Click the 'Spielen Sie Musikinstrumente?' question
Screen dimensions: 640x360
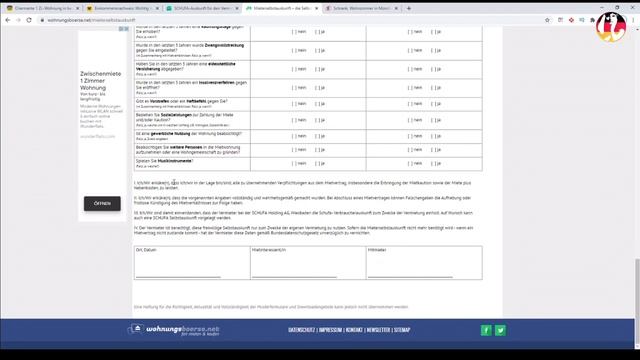pyautogui.click(x=164, y=161)
